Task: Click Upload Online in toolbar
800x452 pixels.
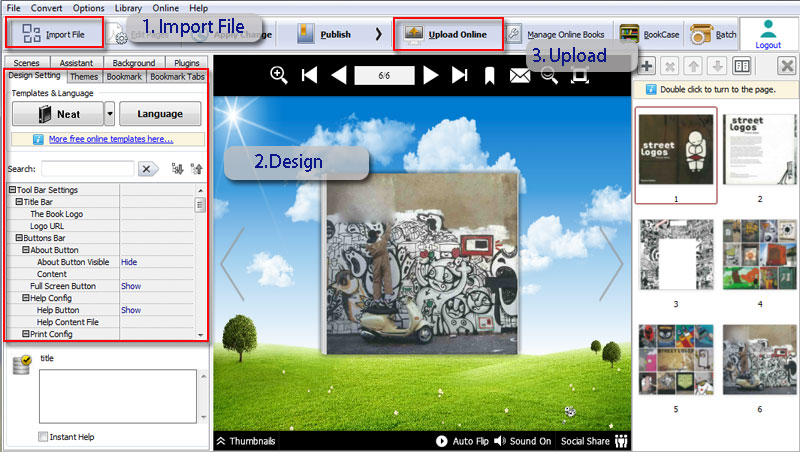Action: [x=447, y=34]
